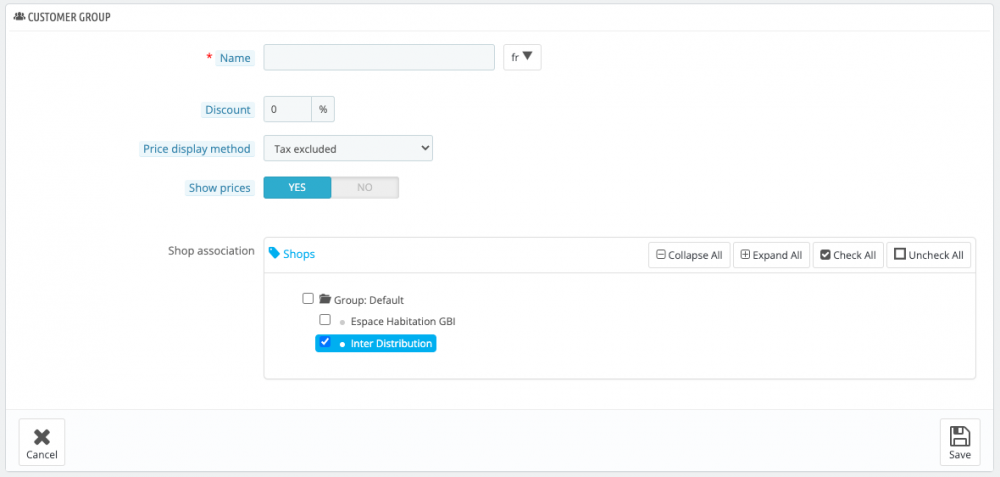This screenshot has width=1000, height=477.
Task: Click the Save floppy disk icon
Action: click(x=959, y=436)
